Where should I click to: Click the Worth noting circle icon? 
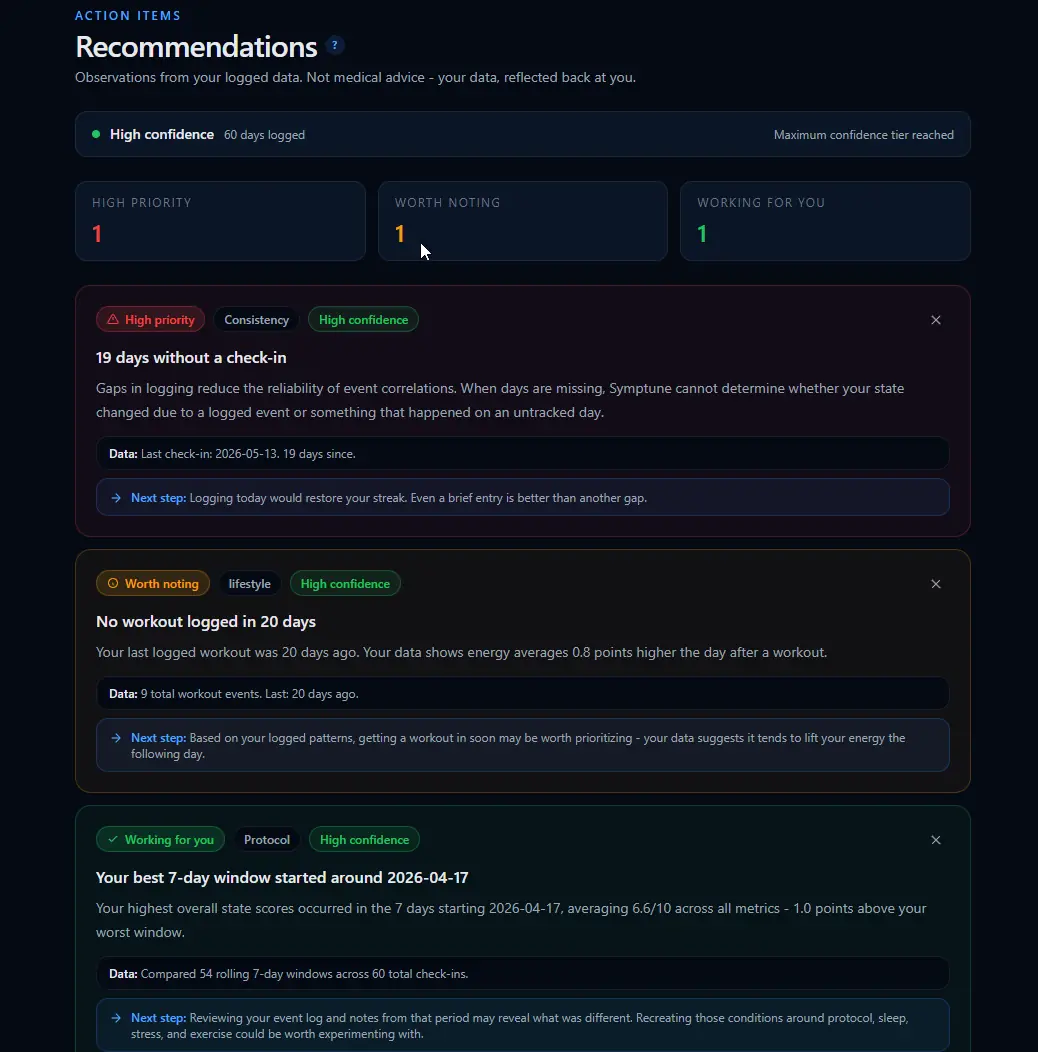tap(113, 584)
